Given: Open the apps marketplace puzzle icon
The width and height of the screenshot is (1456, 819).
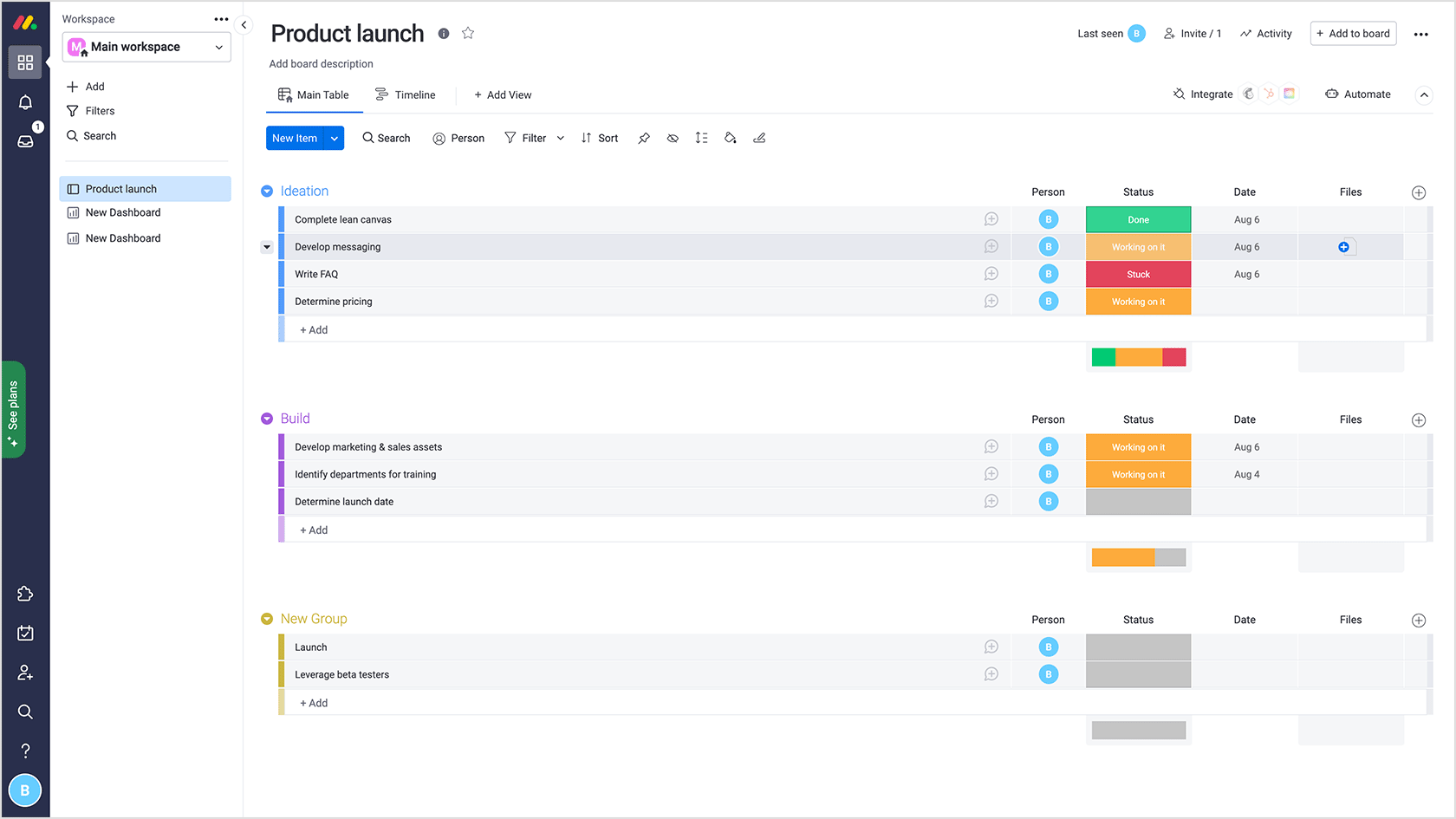Looking at the screenshot, I should tap(25, 594).
